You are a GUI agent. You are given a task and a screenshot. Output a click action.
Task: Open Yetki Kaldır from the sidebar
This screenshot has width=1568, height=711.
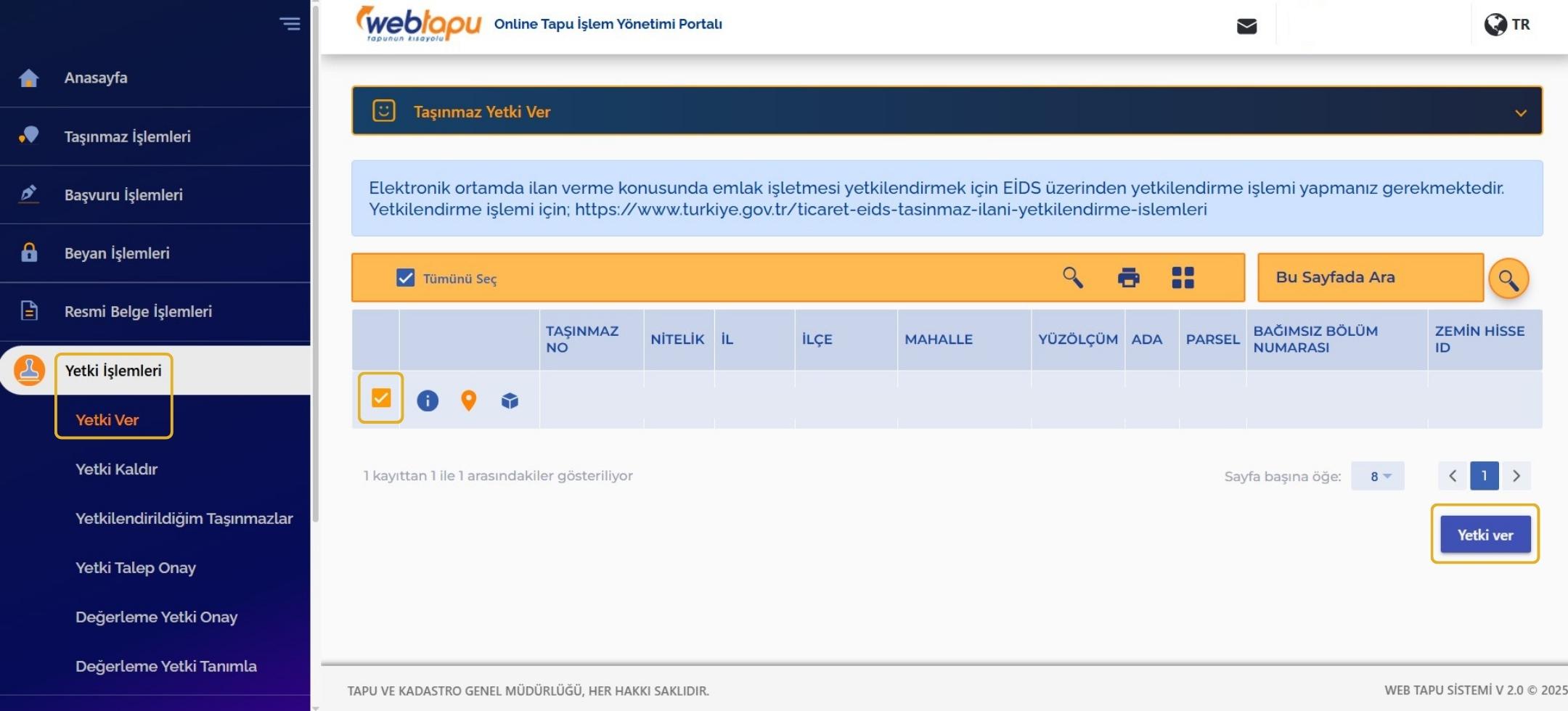tap(116, 469)
